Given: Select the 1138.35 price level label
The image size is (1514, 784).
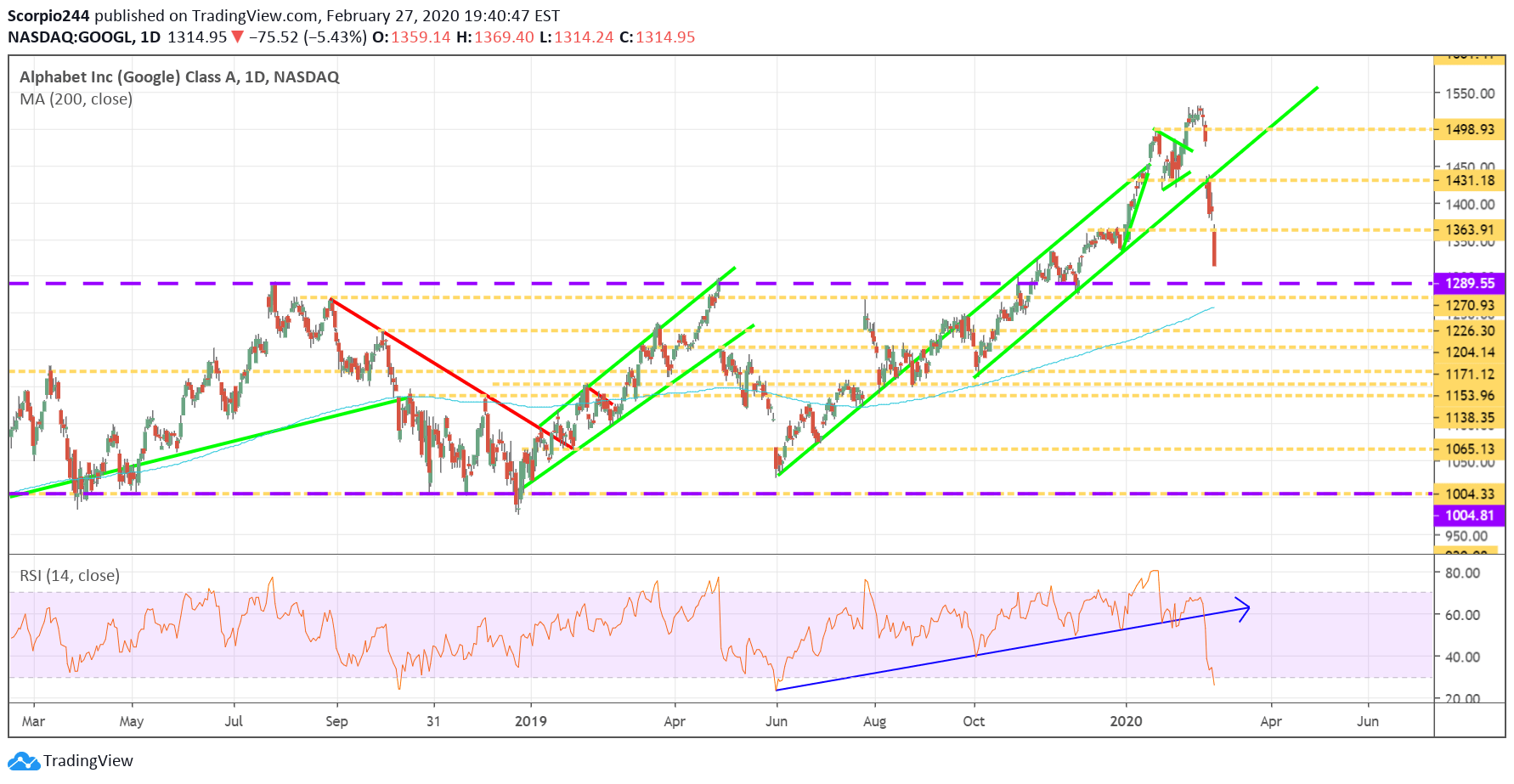Looking at the screenshot, I should click(1470, 418).
